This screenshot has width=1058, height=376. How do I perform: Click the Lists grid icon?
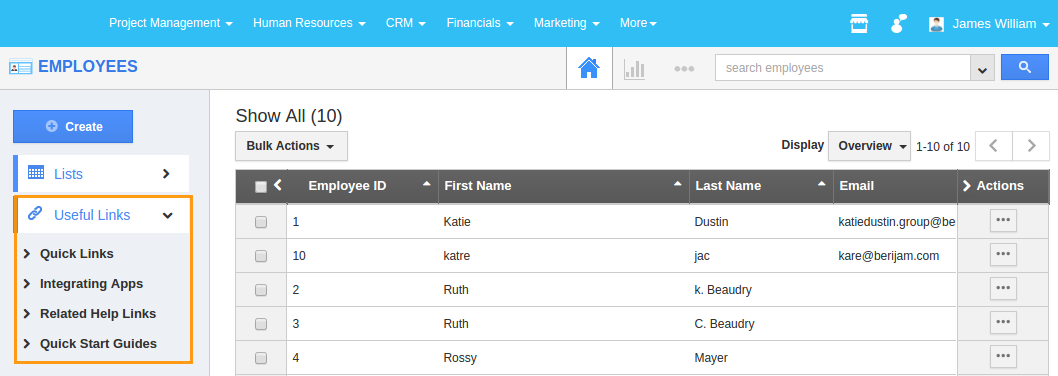[36, 173]
